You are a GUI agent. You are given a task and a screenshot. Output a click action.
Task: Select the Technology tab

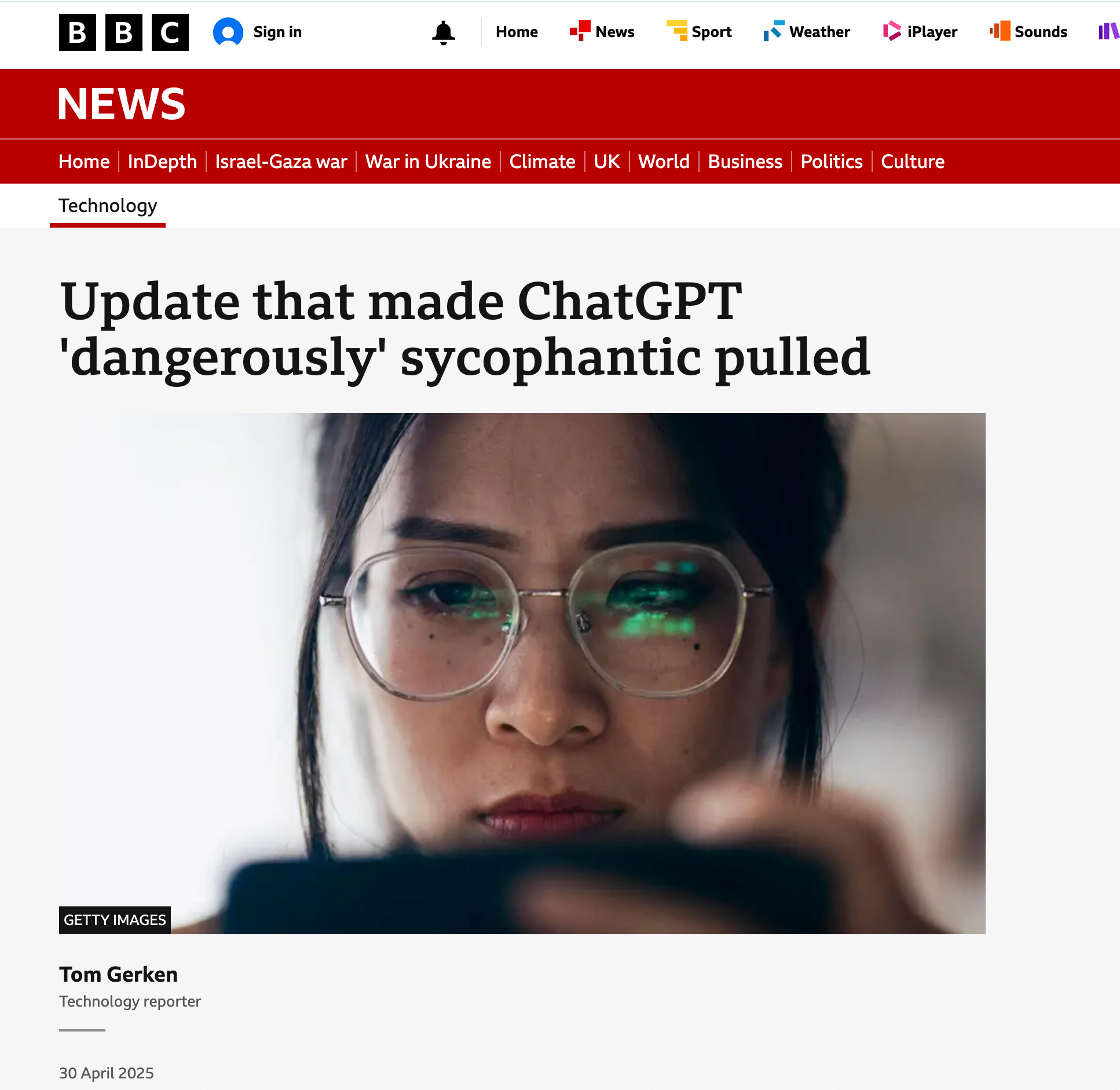coord(108,206)
